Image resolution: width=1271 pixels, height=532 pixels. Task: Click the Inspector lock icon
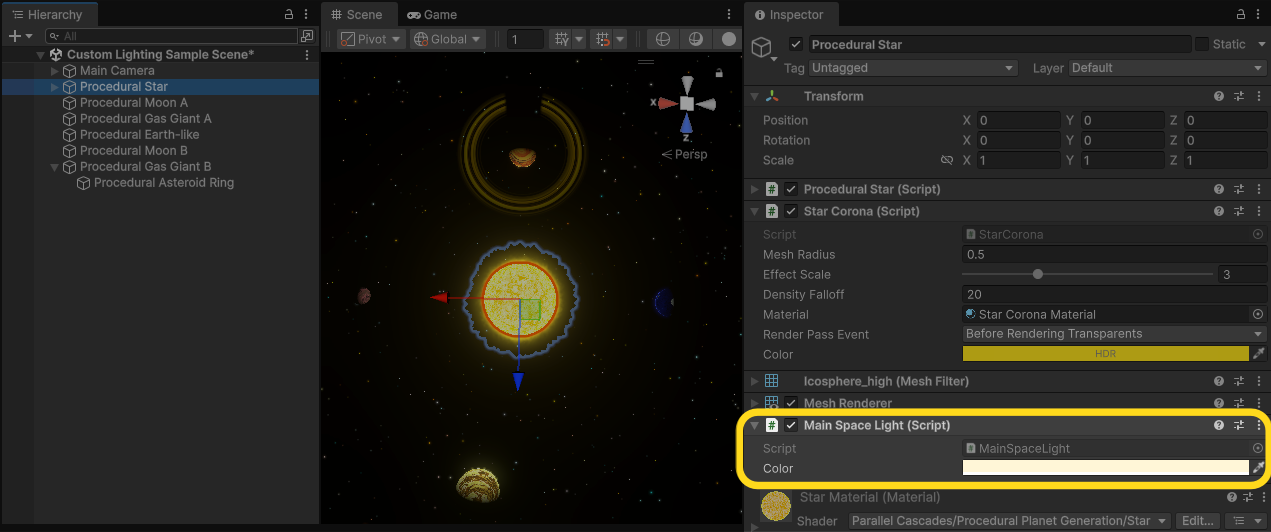point(1240,15)
